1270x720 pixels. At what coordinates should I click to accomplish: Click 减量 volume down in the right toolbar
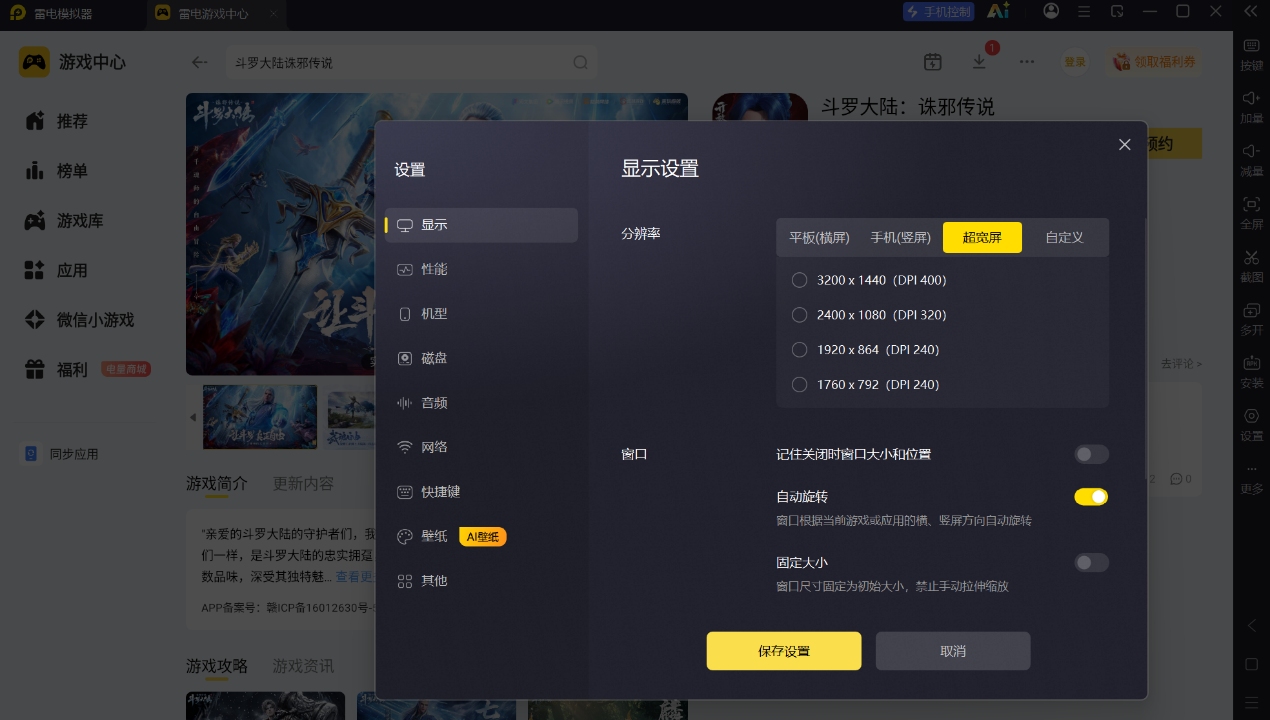coord(1251,160)
